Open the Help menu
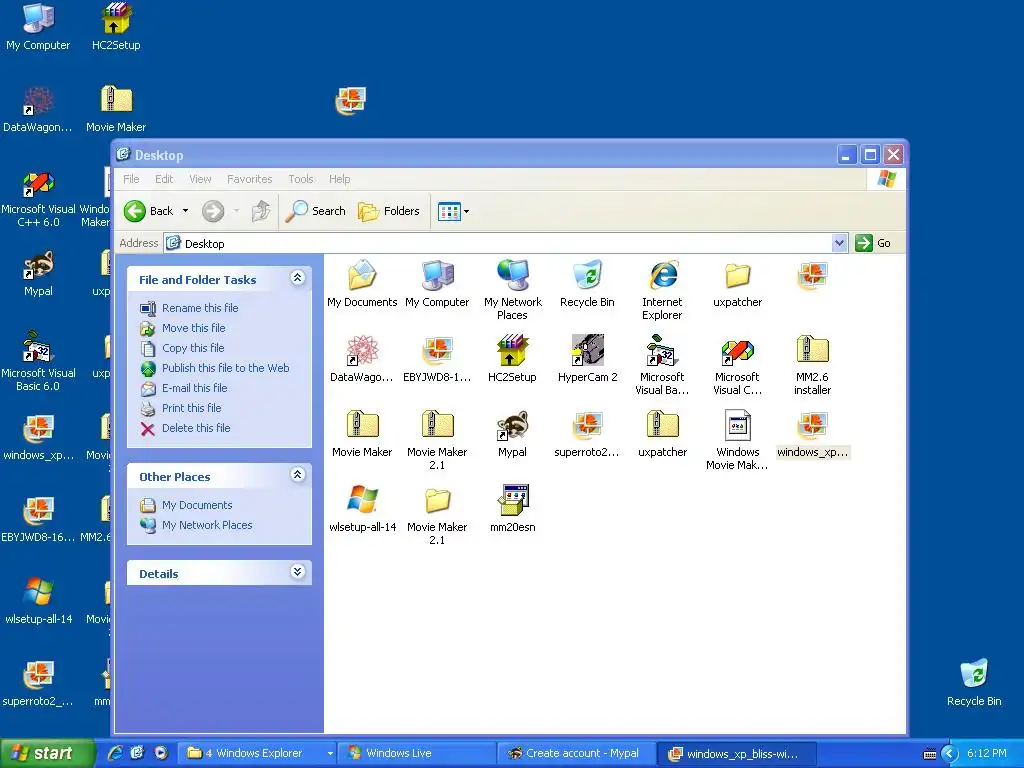The image size is (1024, 768). (x=339, y=179)
